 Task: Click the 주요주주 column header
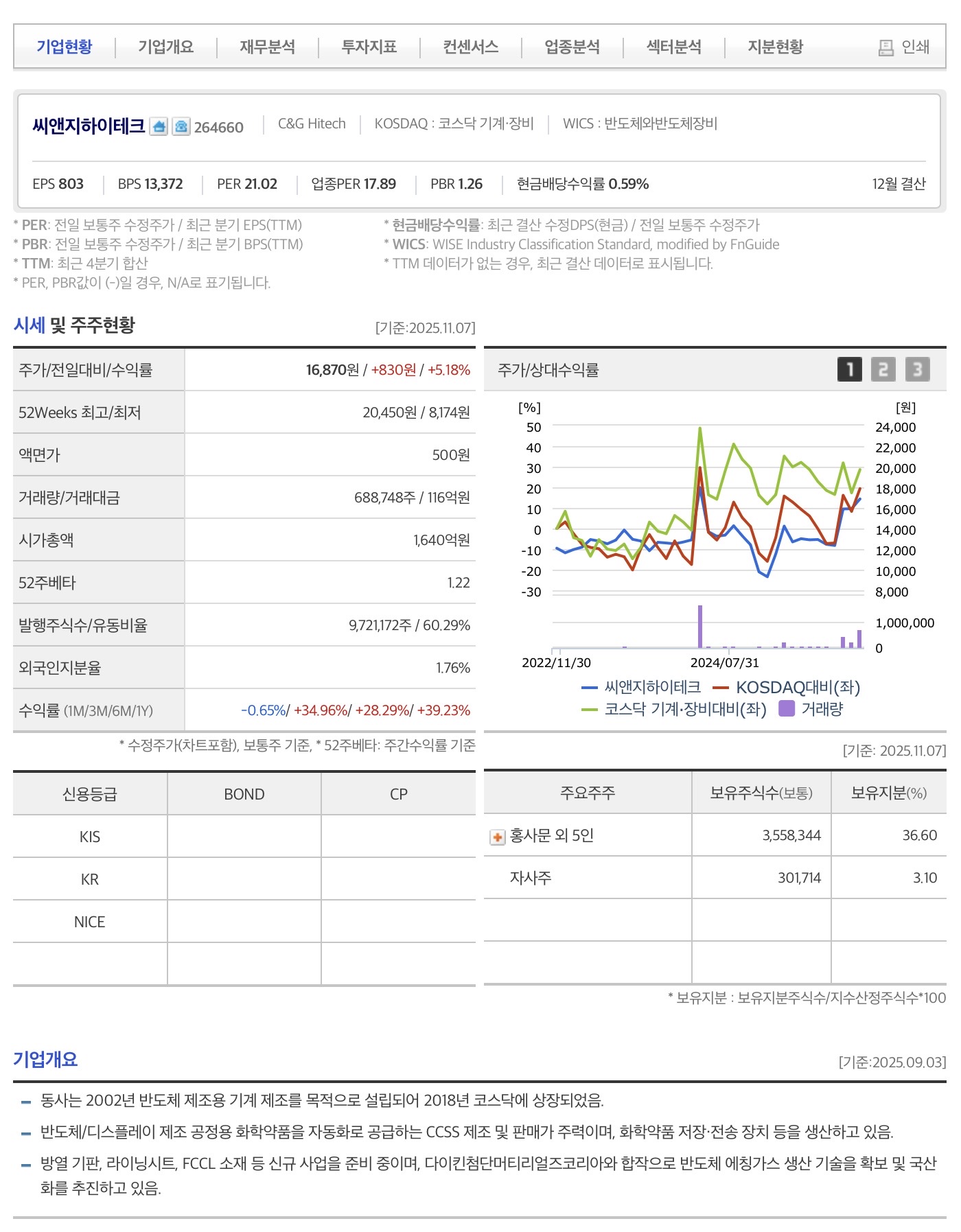(588, 793)
